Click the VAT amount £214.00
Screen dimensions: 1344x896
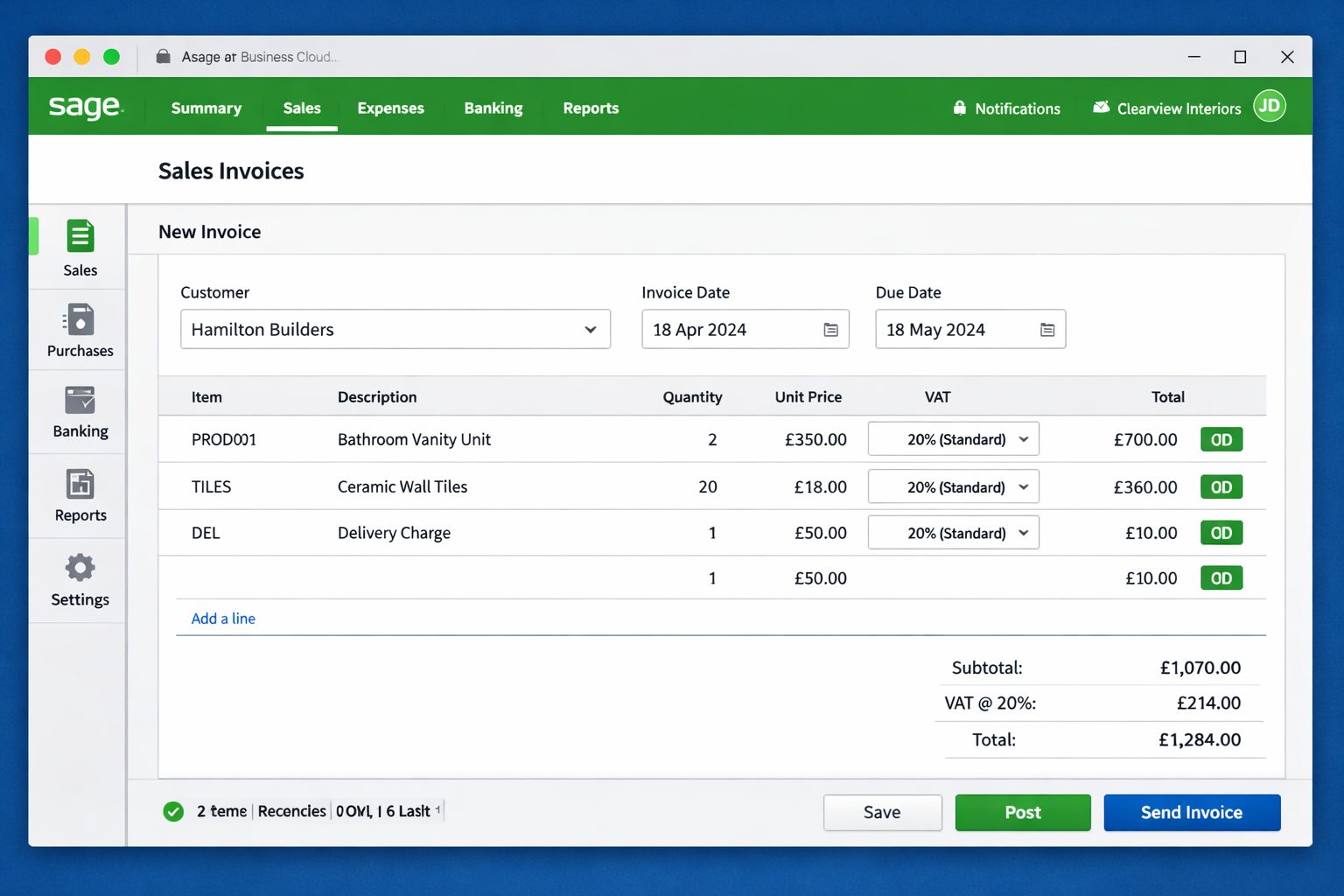click(x=1208, y=703)
